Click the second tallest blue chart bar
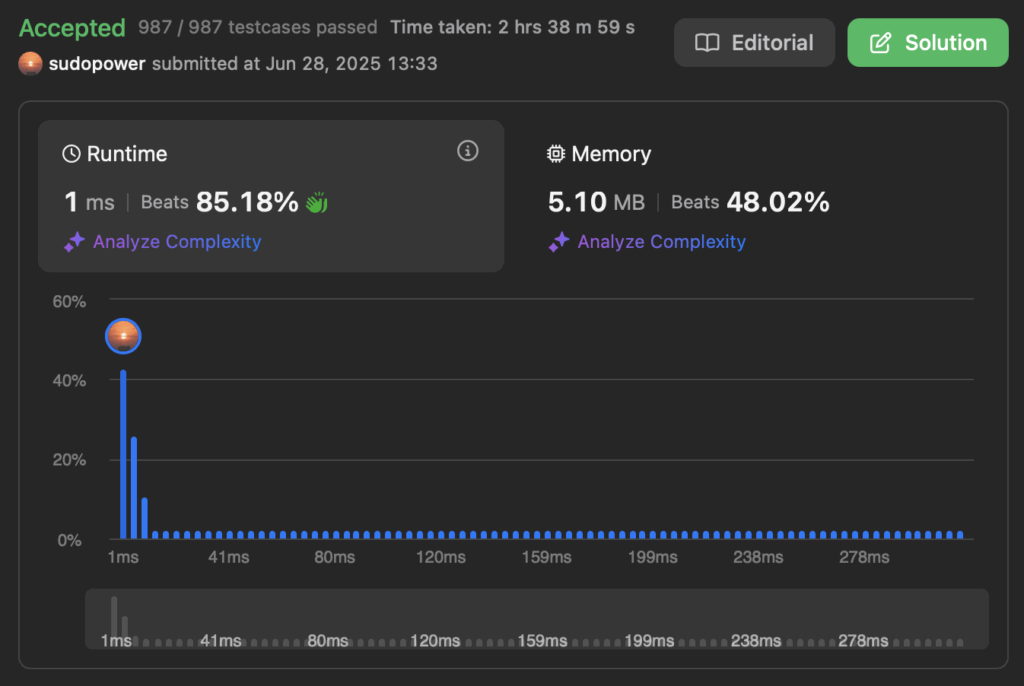The height and width of the screenshot is (686, 1024). pyautogui.click(x=134, y=487)
